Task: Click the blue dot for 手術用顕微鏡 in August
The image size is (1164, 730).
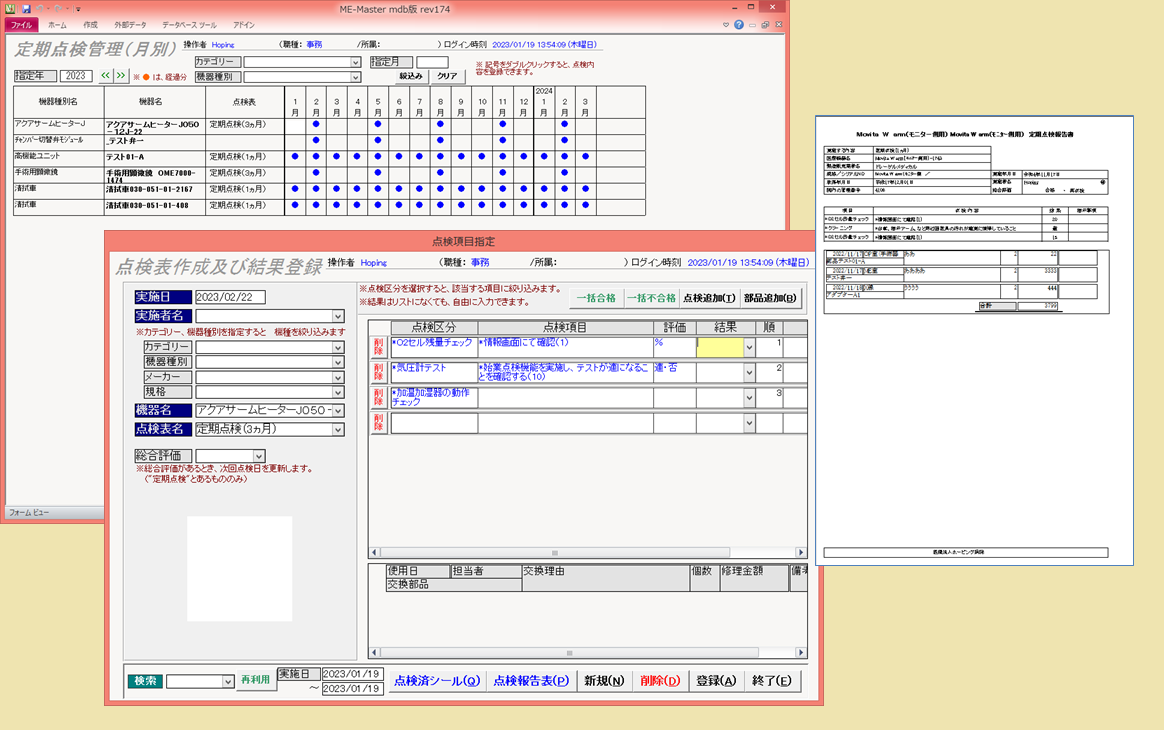Action: coord(440,172)
